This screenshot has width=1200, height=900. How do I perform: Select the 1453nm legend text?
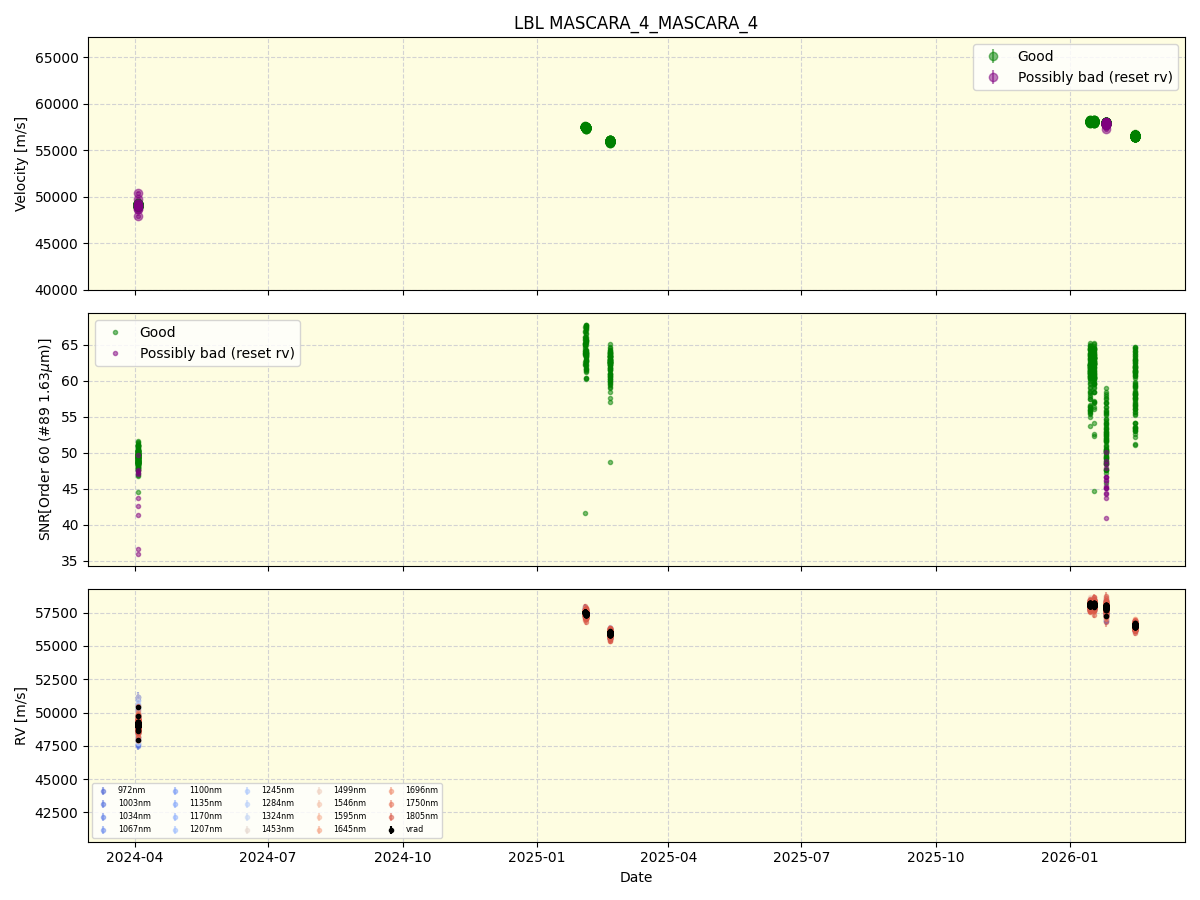277,830
